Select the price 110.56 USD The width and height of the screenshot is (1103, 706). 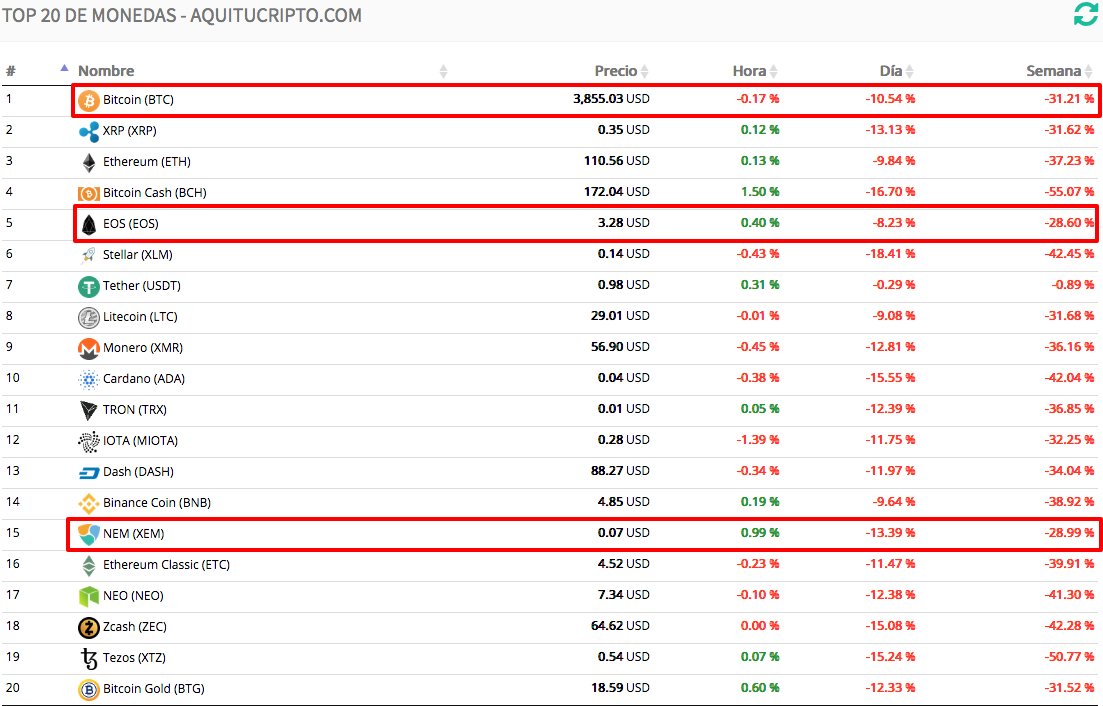(x=616, y=161)
